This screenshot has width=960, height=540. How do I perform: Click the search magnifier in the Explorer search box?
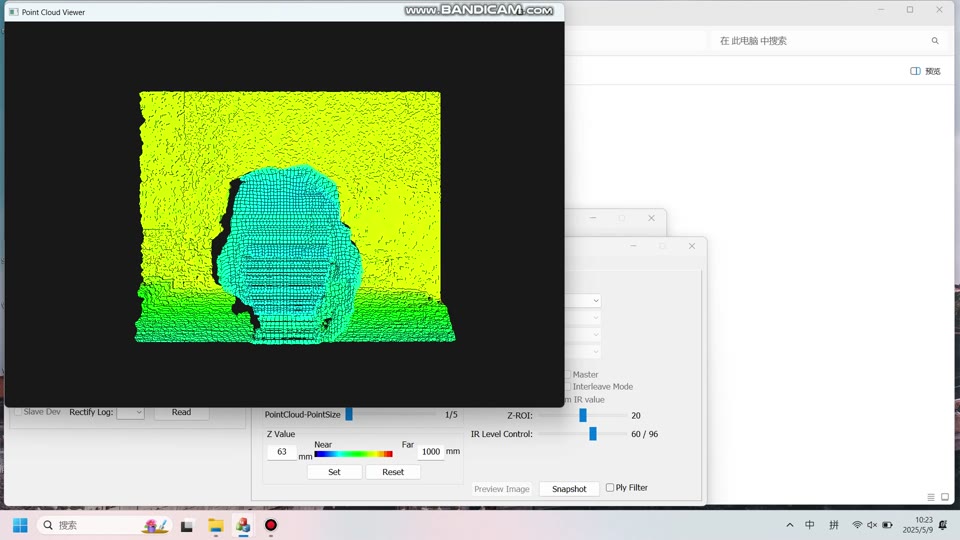coord(935,41)
